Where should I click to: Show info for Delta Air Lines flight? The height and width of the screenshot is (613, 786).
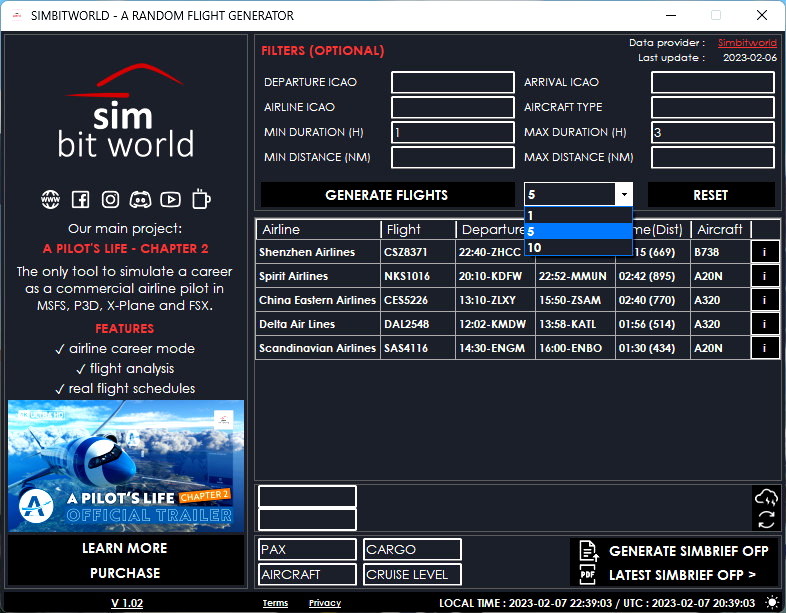coord(764,324)
